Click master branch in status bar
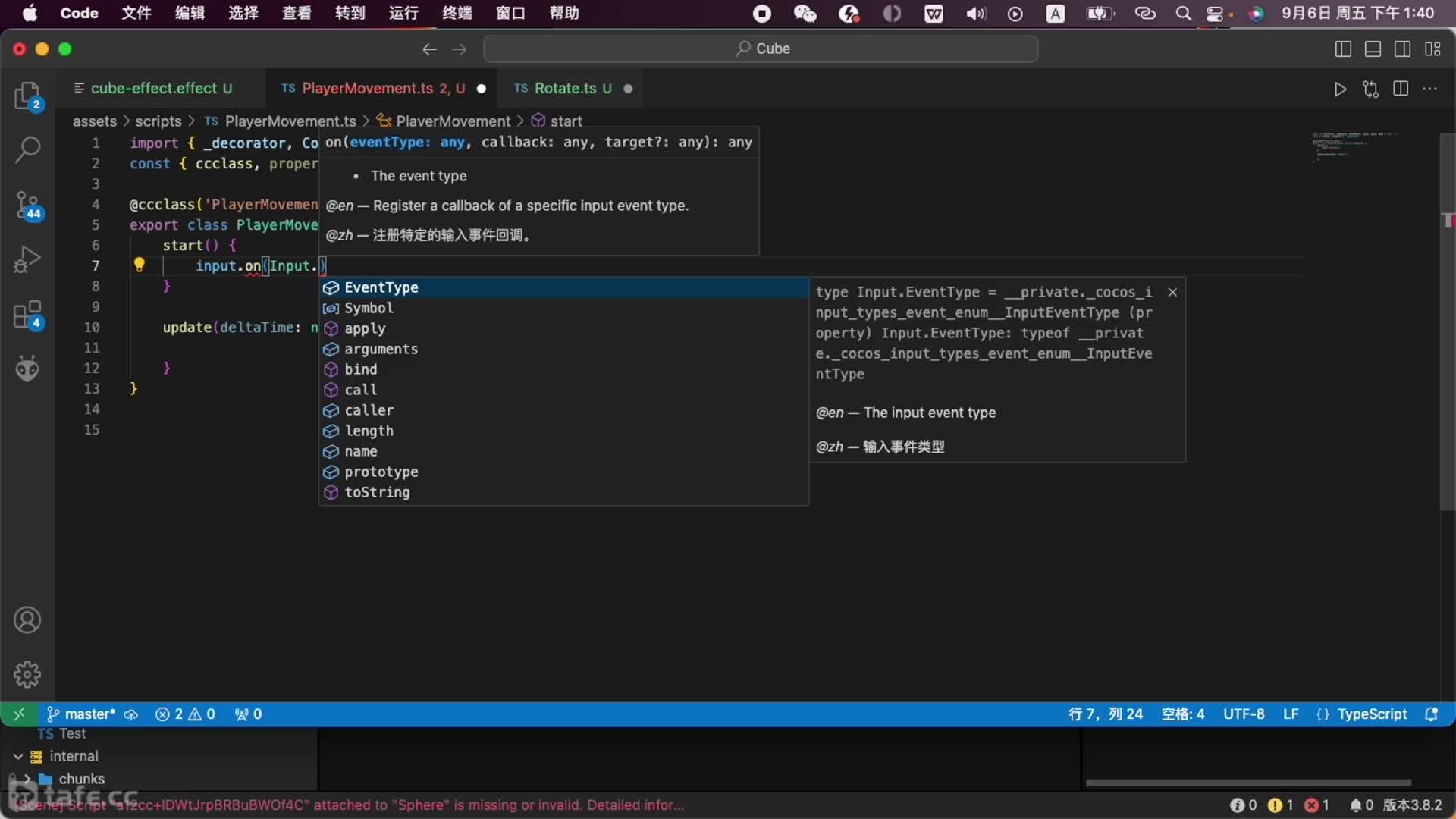Image resolution: width=1456 pixels, height=819 pixels. pos(81,714)
